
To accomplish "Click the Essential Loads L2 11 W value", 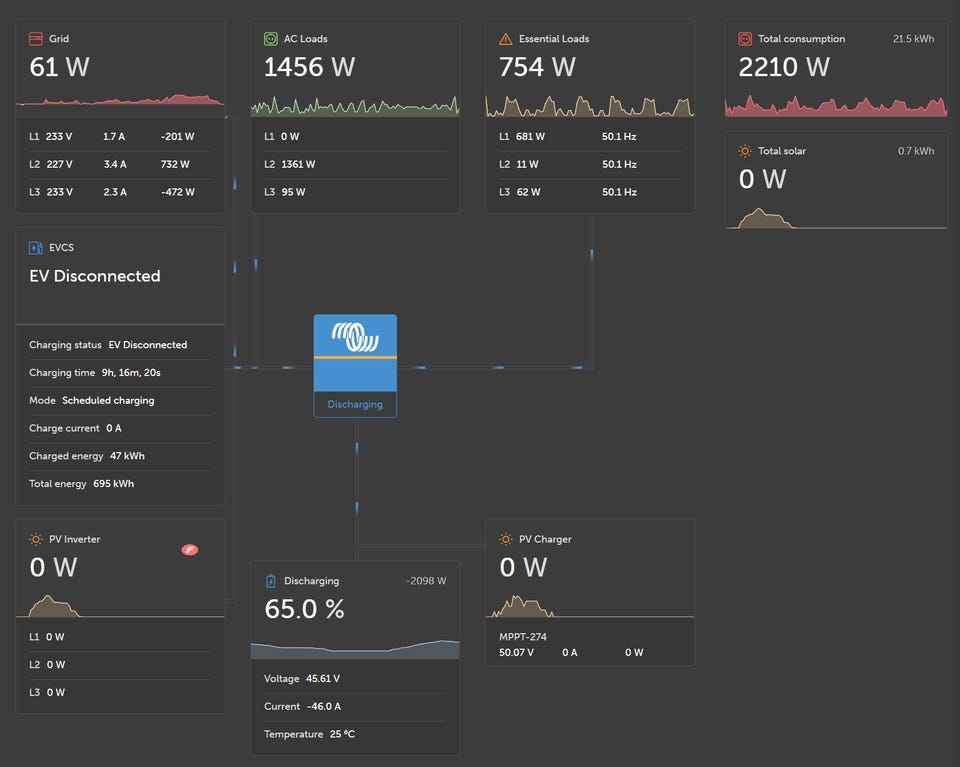I will [x=527, y=164].
